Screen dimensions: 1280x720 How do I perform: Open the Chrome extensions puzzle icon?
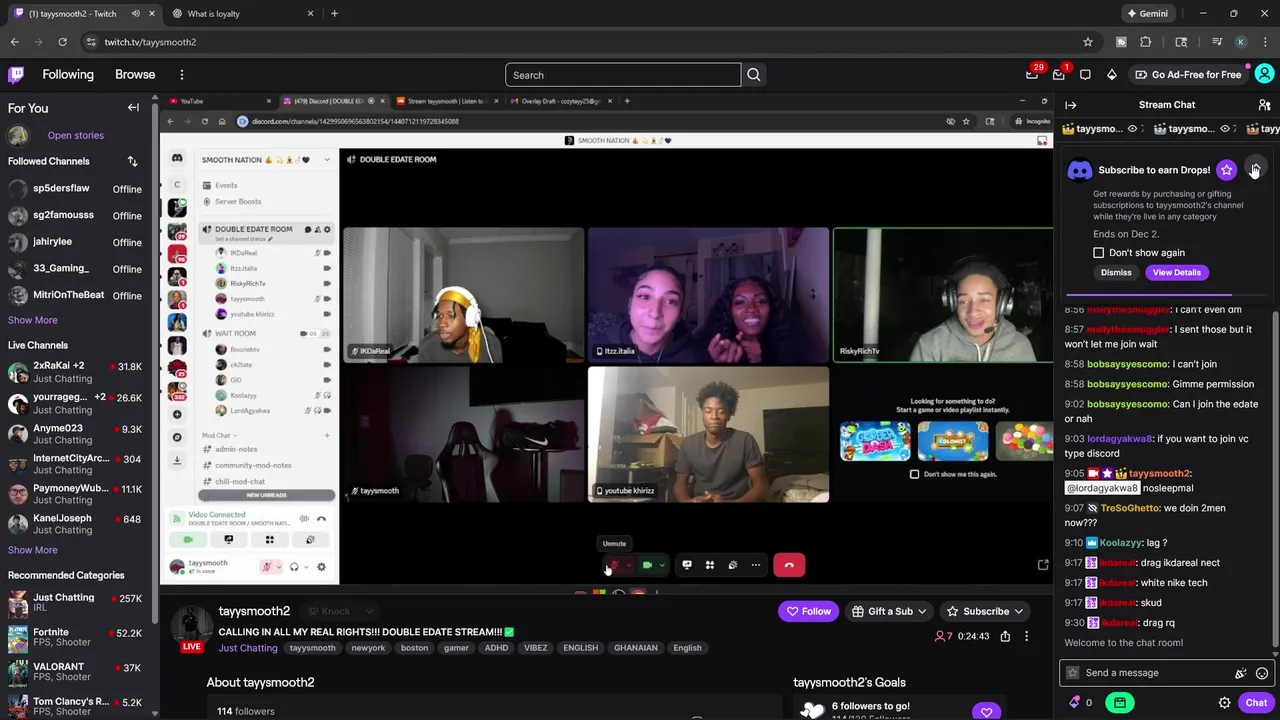(1146, 42)
